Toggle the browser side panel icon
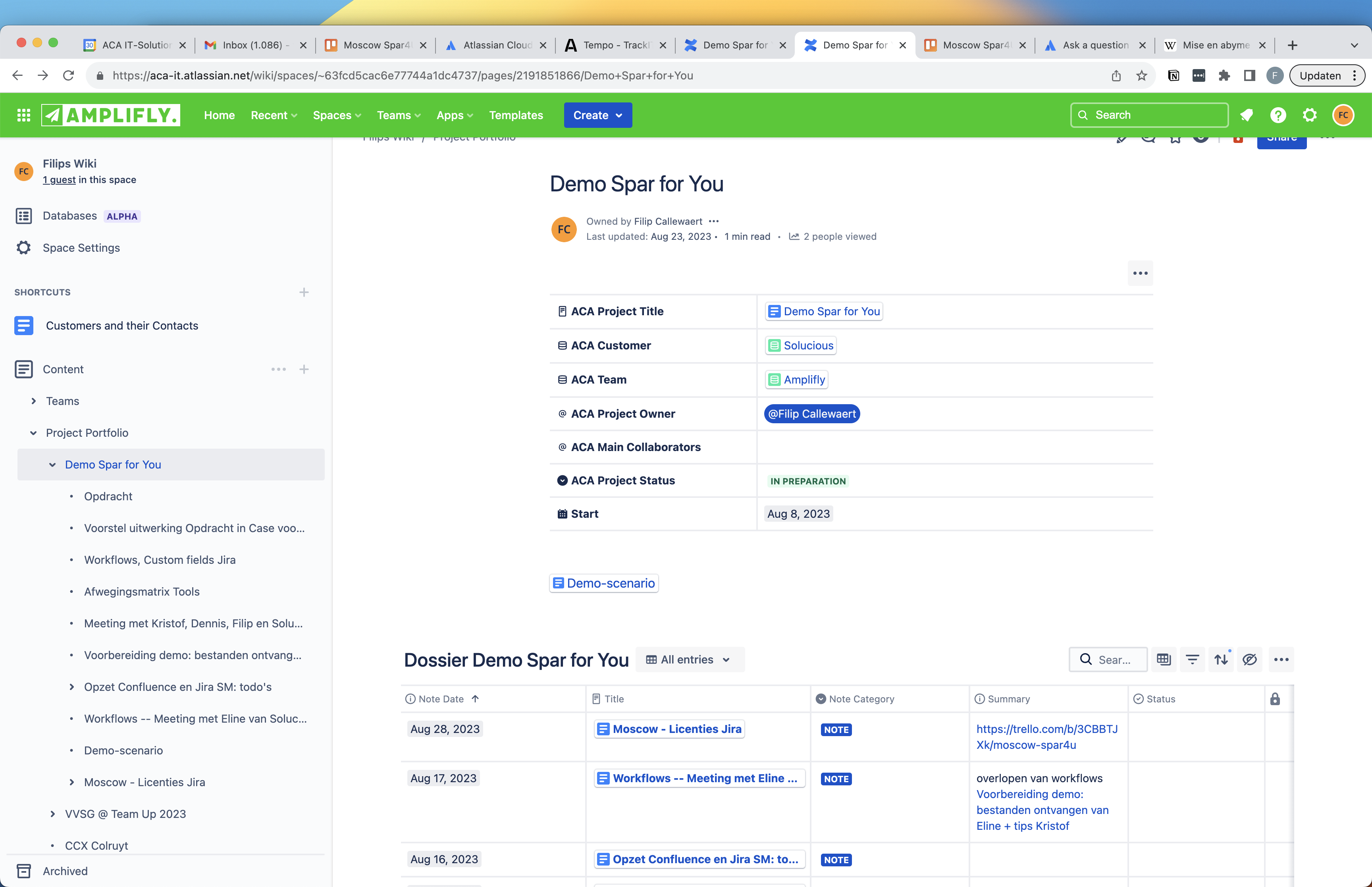Image resolution: width=1372 pixels, height=887 pixels. pyautogui.click(x=1249, y=75)
